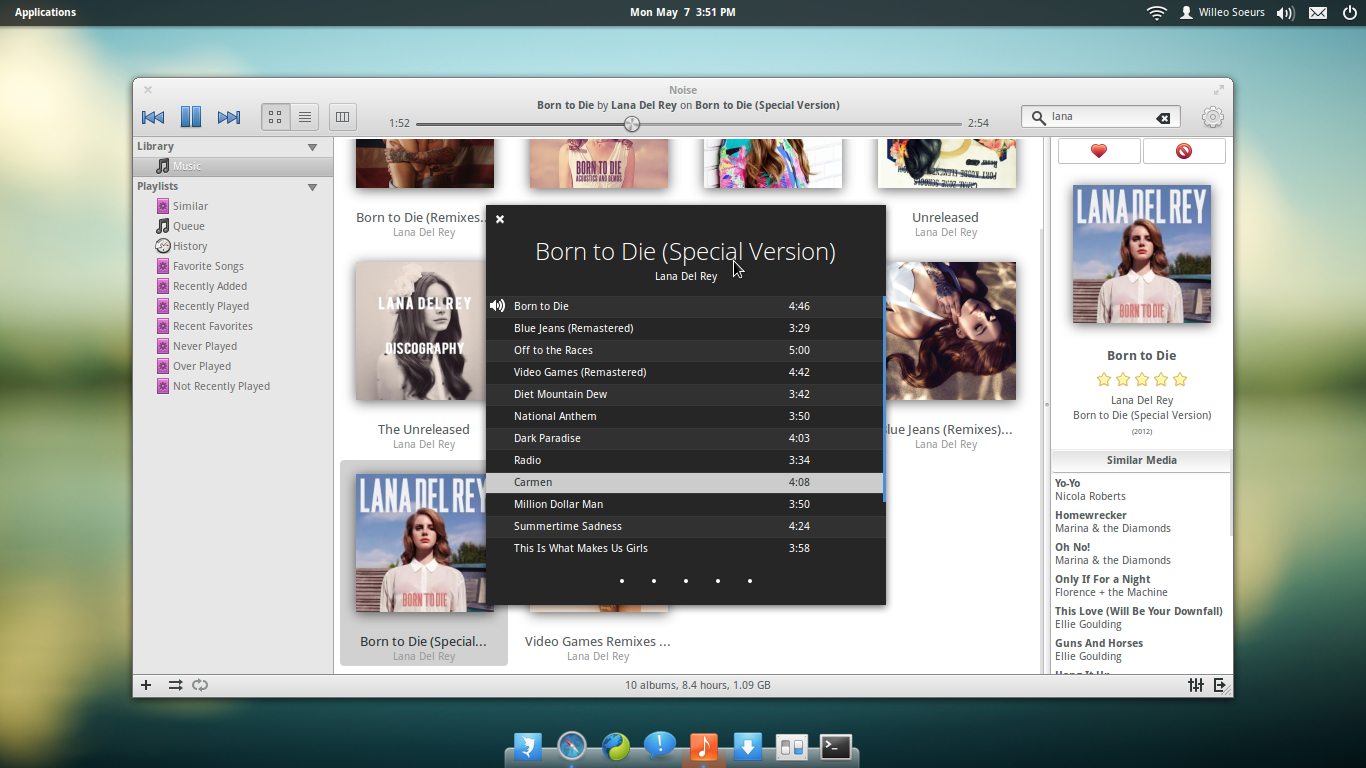The height and width of the screenshot is (768, 1366).
Task: Select Music in the Library
Action: 233,166
